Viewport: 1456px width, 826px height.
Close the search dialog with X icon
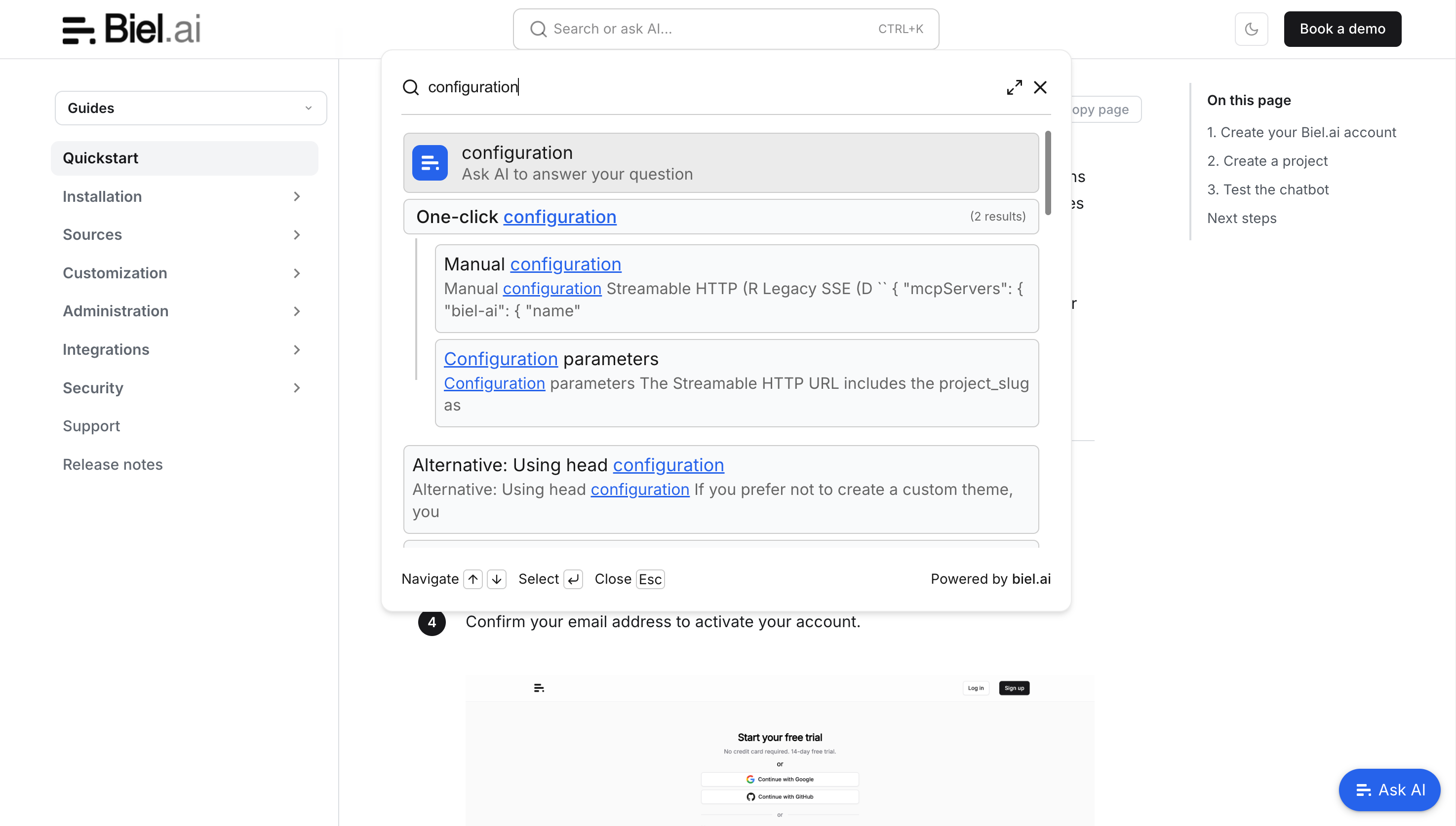click(x=1040, y=87)
